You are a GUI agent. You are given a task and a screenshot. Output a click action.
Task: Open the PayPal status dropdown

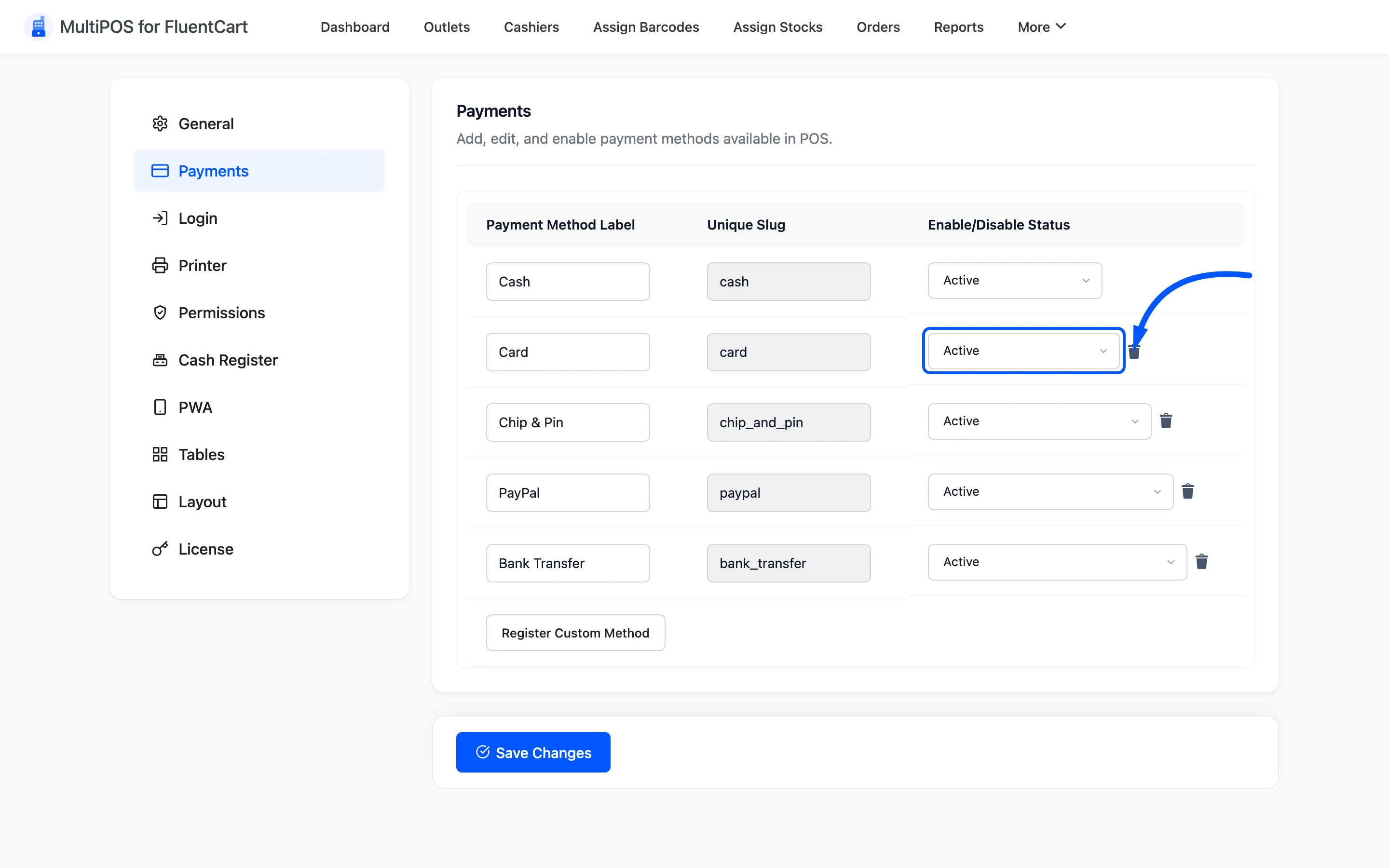tap(1050, 491)
